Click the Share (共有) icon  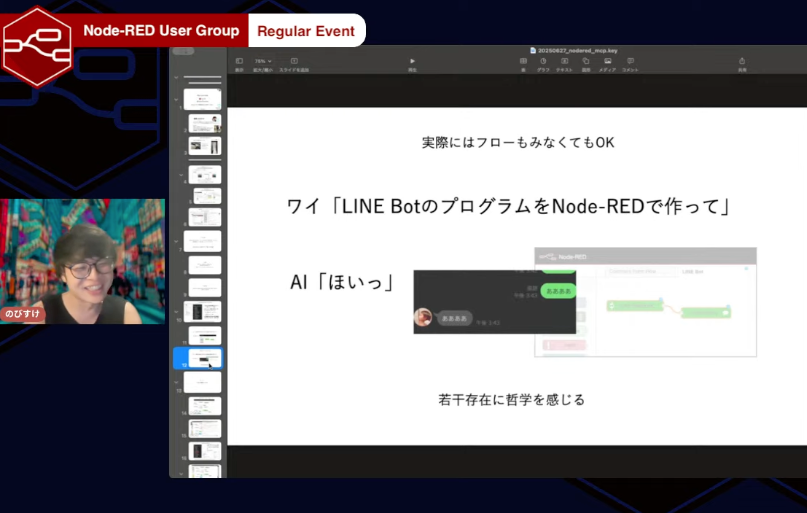(x=742, y=64)
